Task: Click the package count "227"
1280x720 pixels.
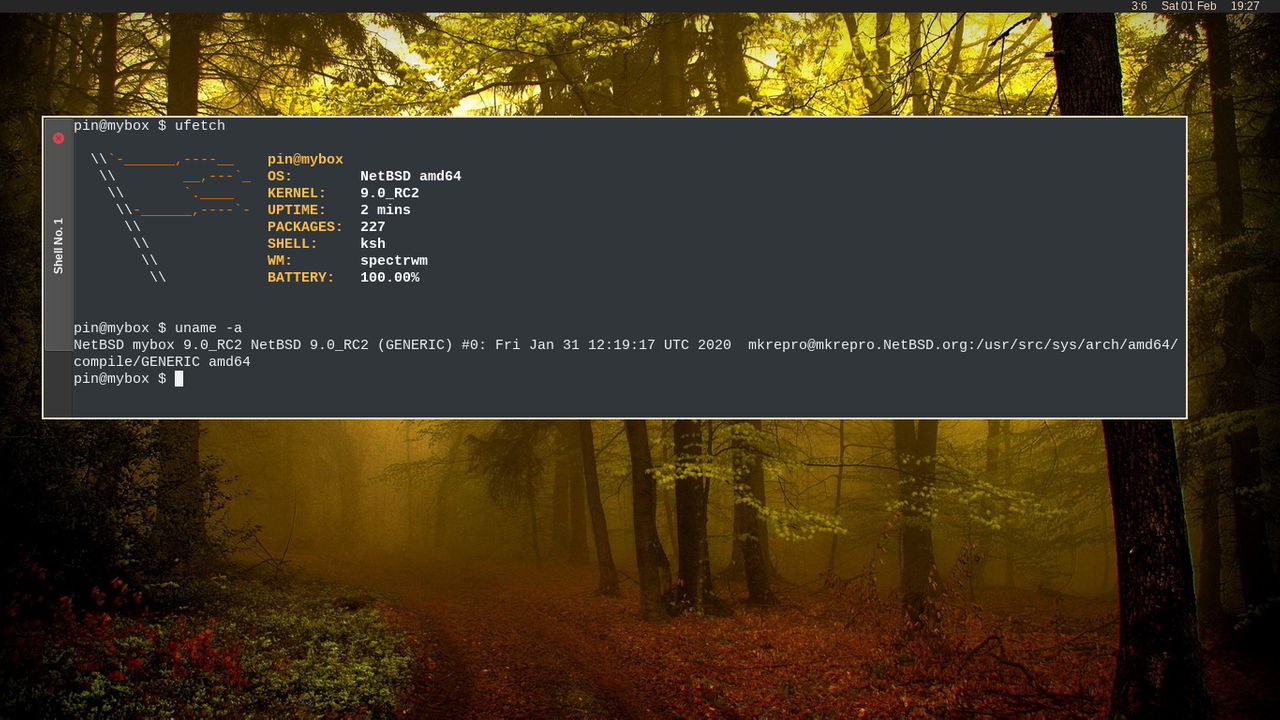Action: (373, 228)
